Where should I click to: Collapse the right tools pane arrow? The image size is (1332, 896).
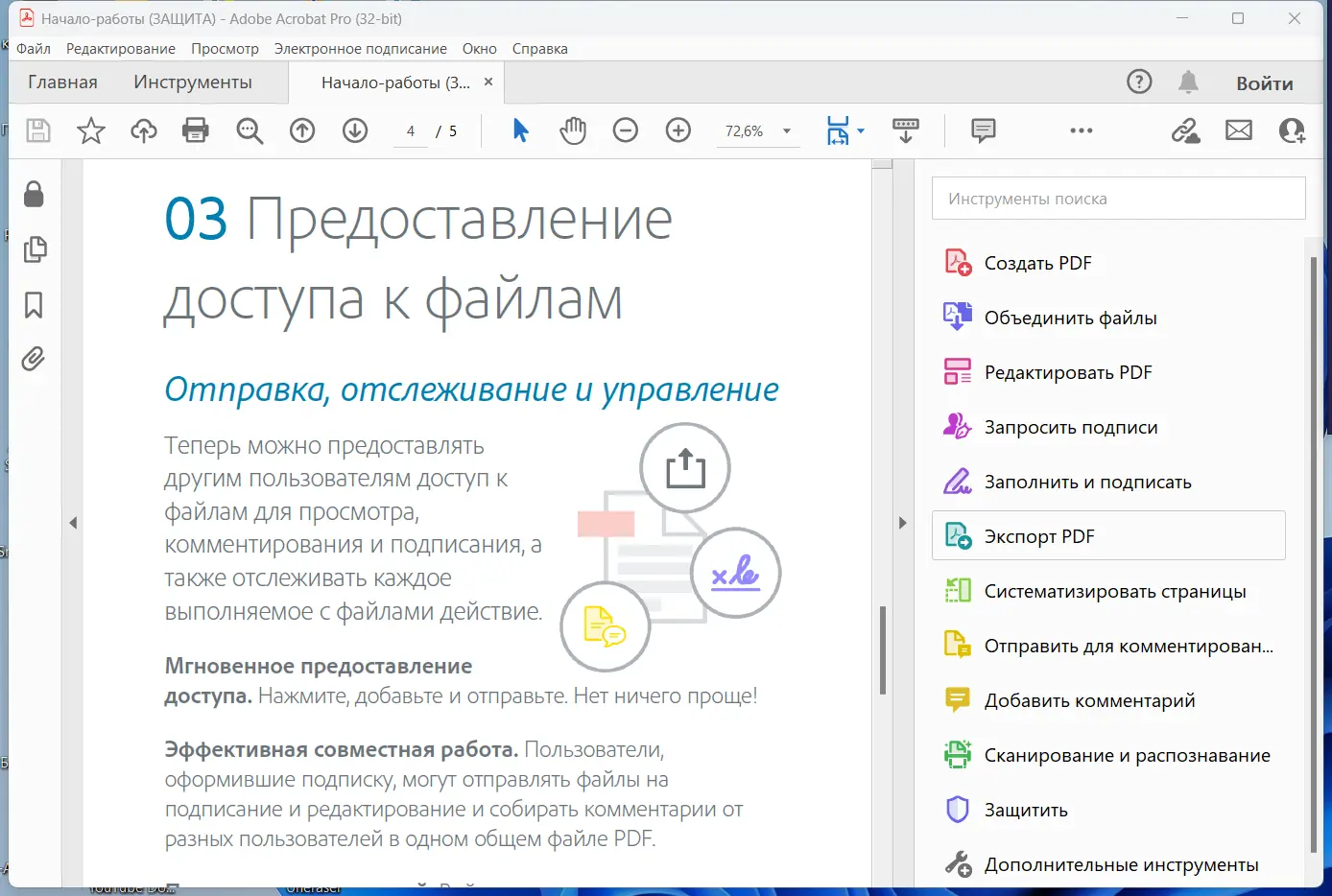coord(902,523)
